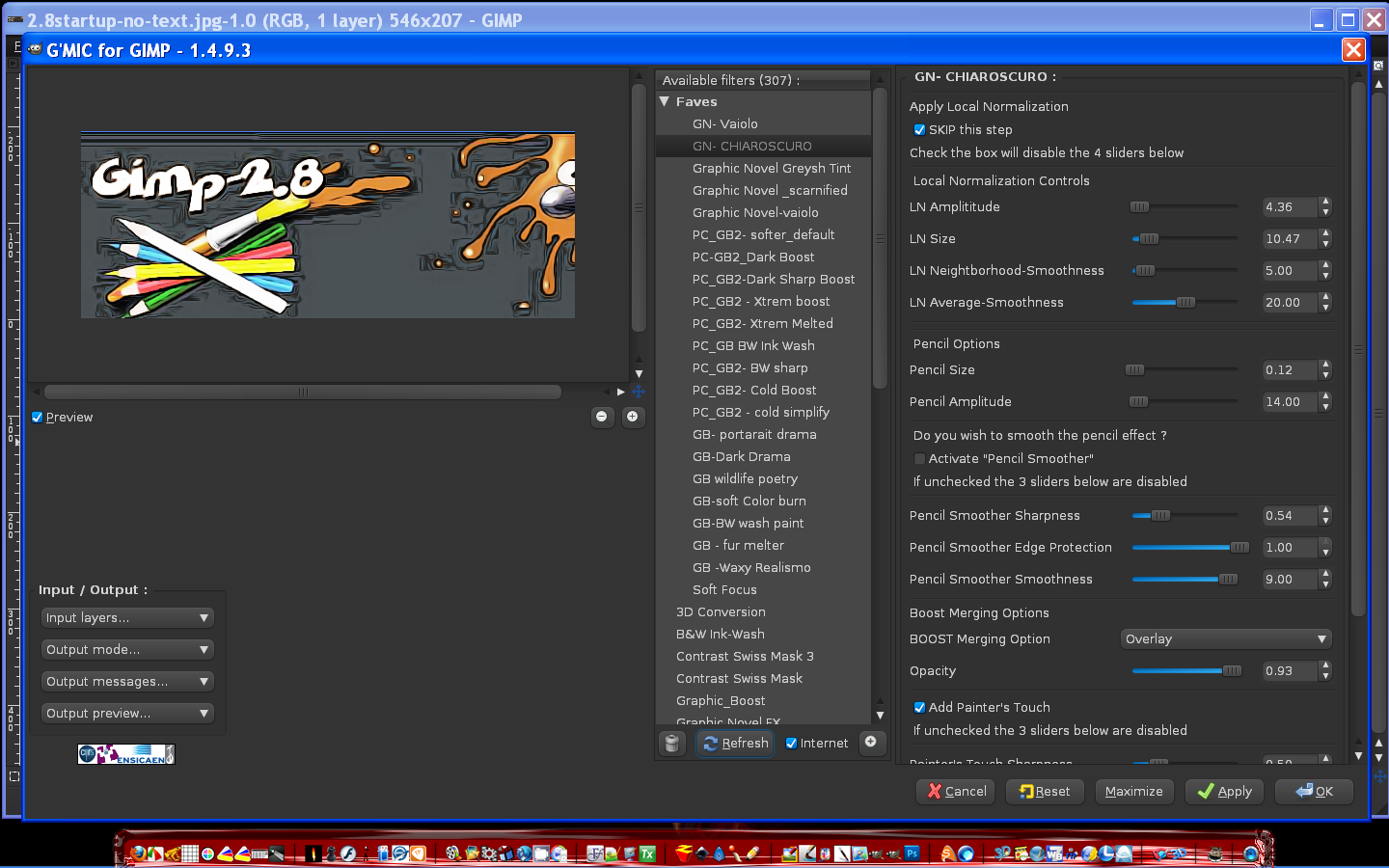Adjust the LN Average-Smoothness slider

tap(1186, 303)
